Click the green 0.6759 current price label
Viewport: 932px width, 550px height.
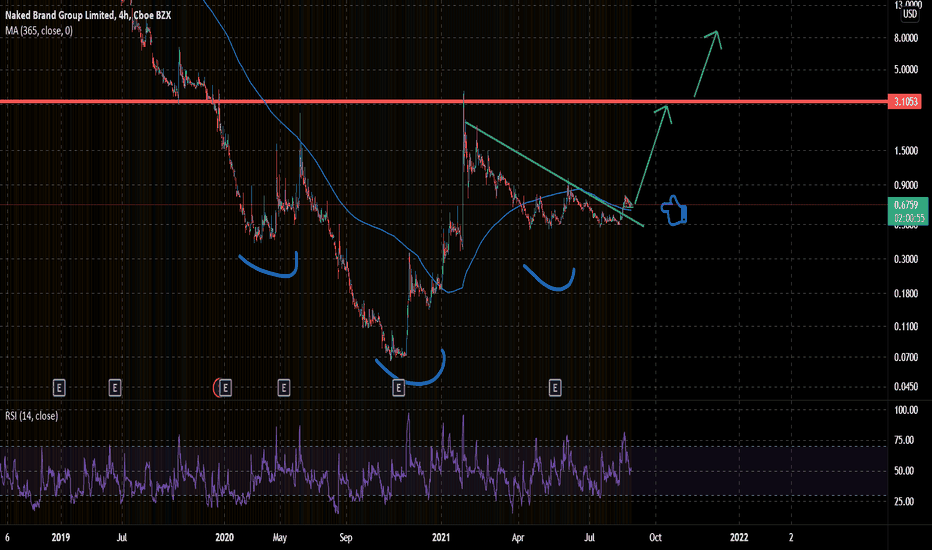click(907, 205)
